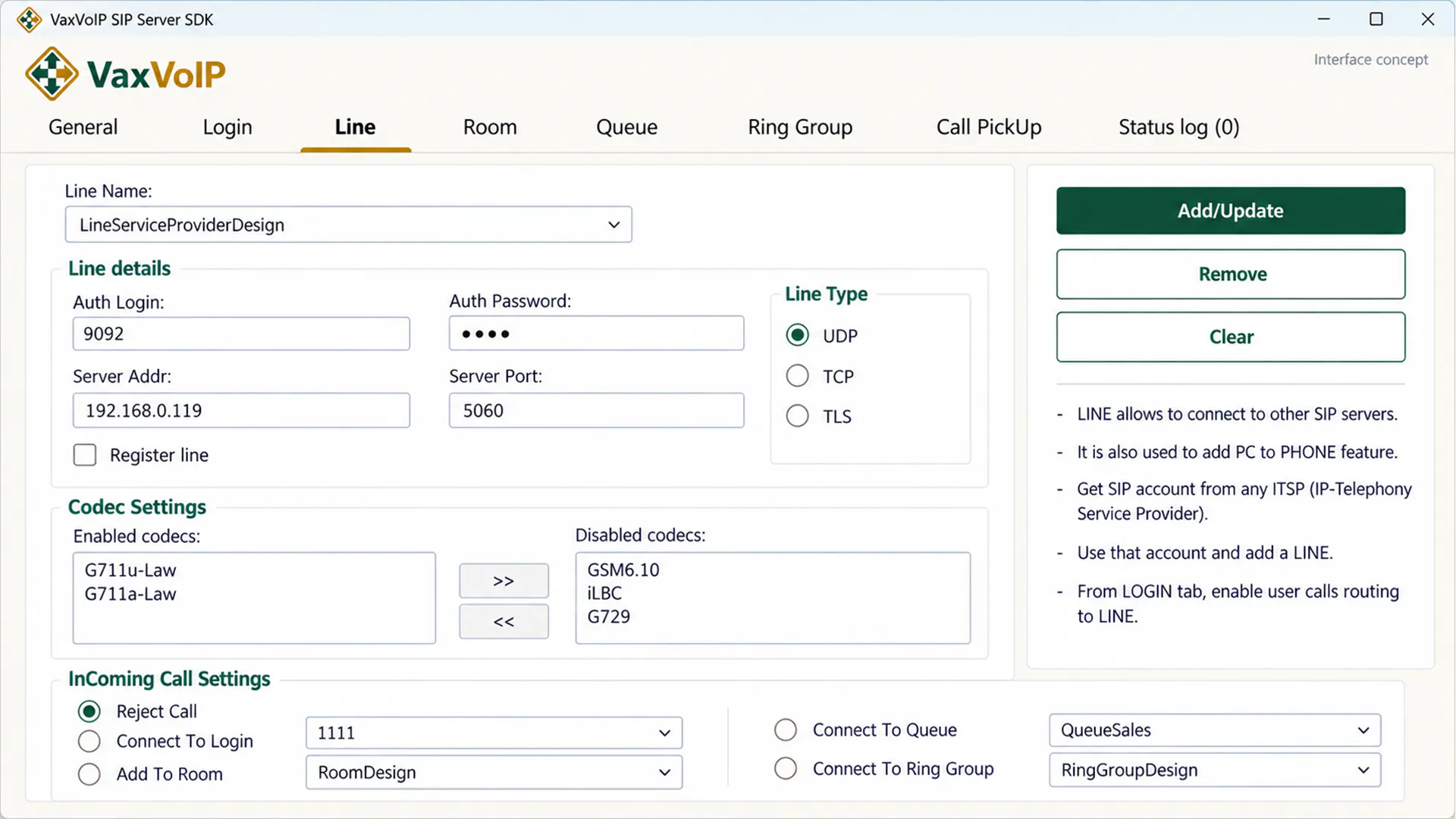Move codec to disabled with >> button
This screenshot has width=1456, height=819.
504,581
